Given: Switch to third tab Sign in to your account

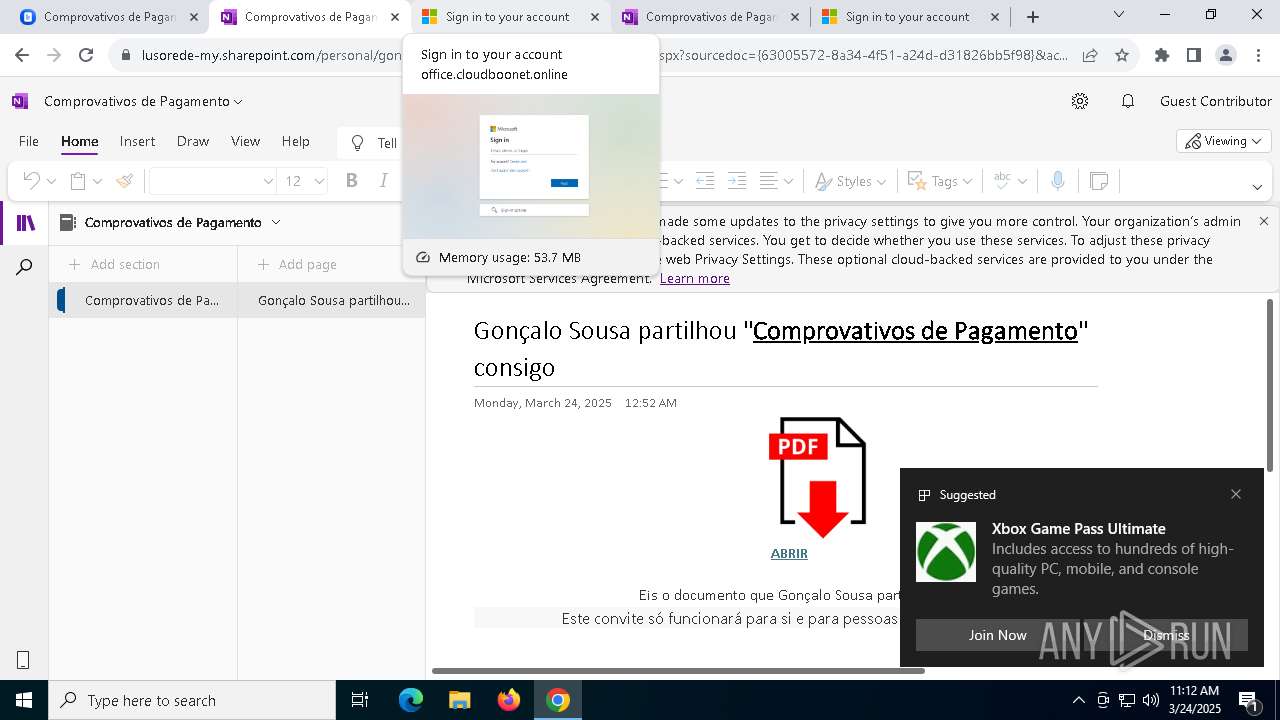Looking at the screenshot, I should (510, 17).
